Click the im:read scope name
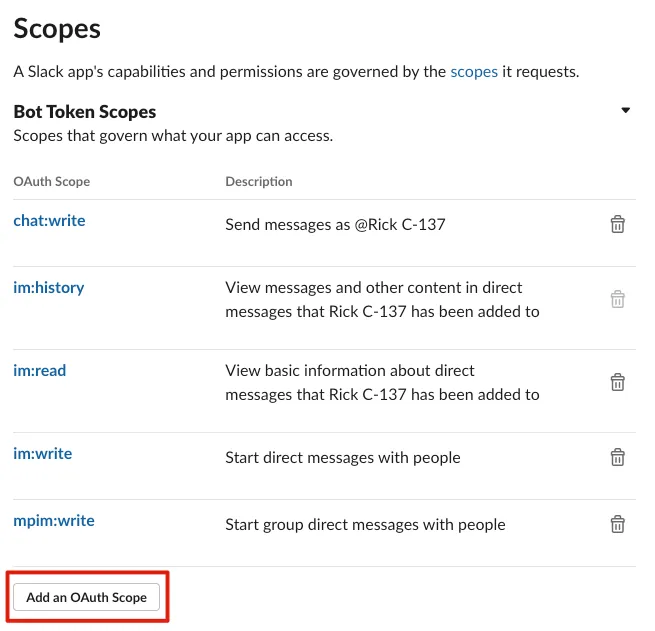 (x=40, y=370)
